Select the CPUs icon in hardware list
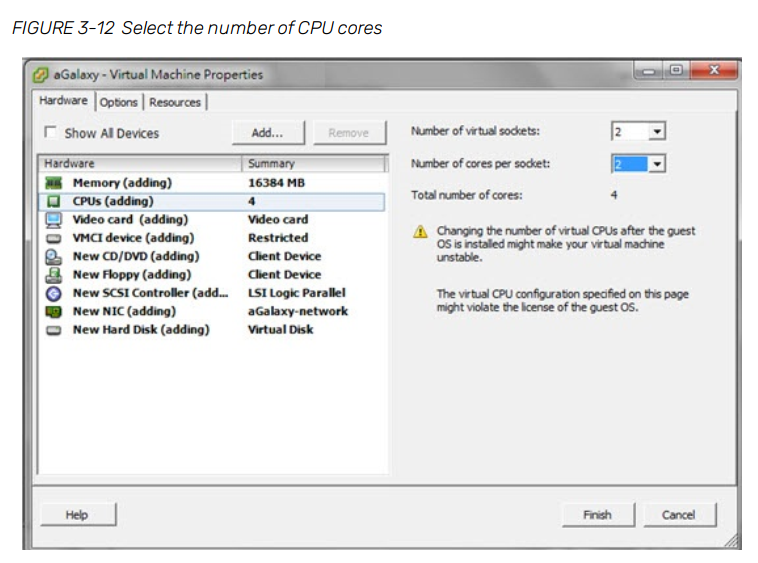This screenshot has width=758, height=563. 54,201
